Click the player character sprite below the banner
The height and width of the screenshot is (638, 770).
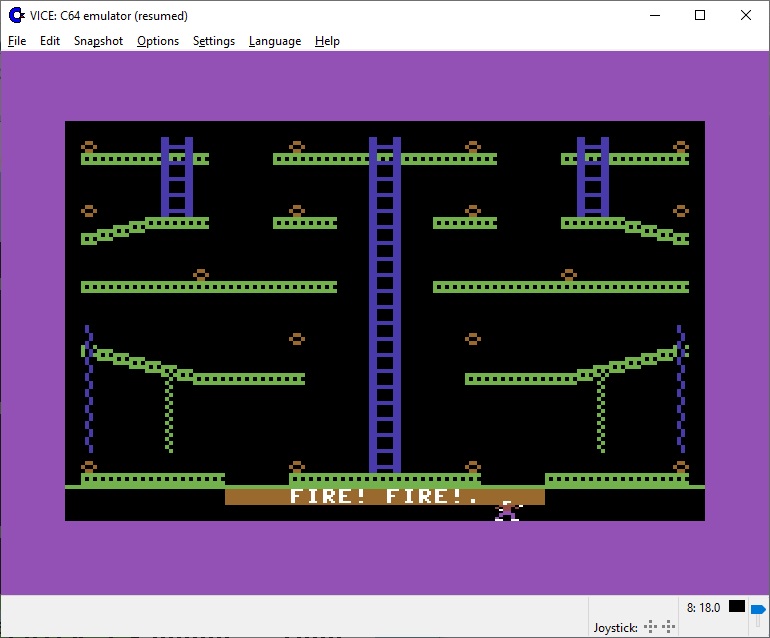point(508,511)
